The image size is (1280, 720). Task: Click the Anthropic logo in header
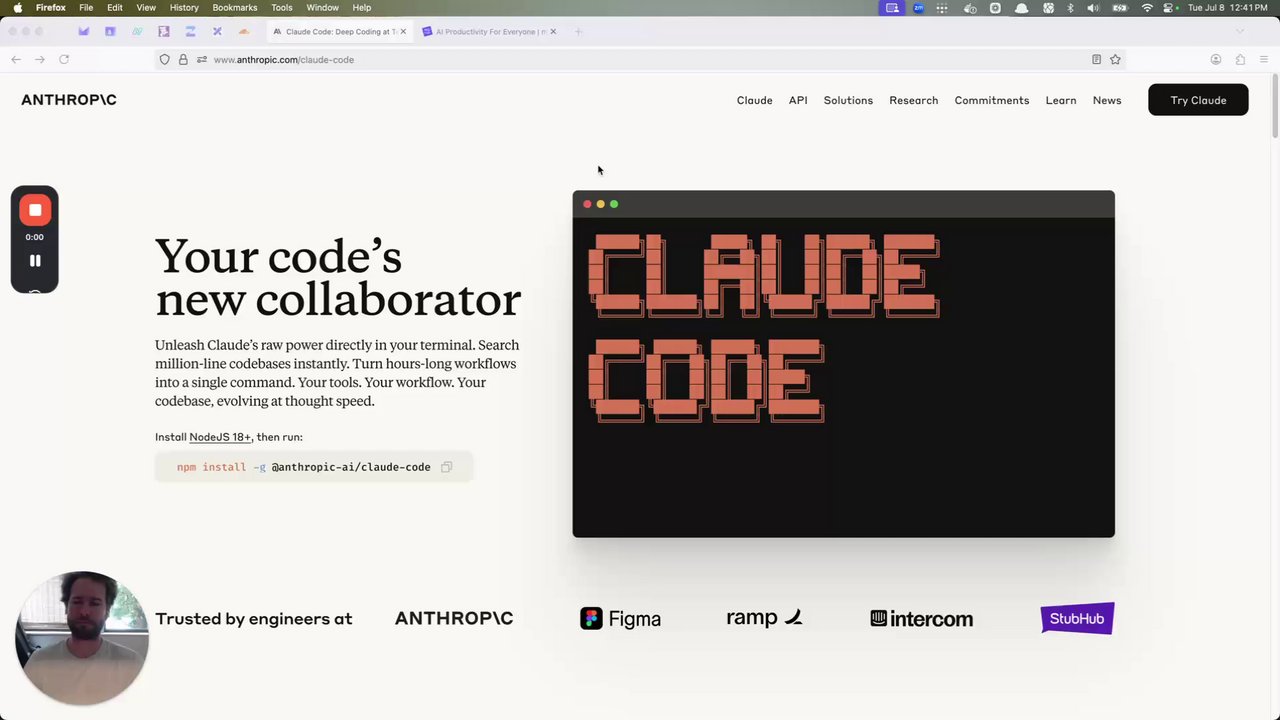[x=69, y=100]
